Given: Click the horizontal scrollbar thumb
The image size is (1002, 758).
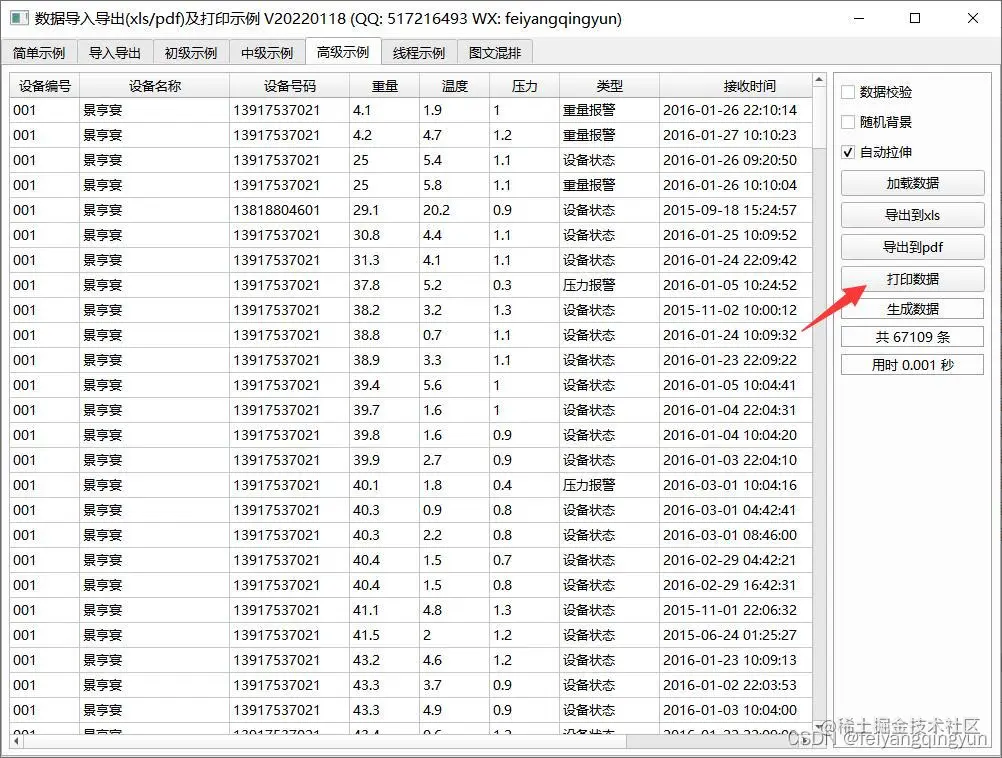Looking at the screenshot, I should [325, 741].
